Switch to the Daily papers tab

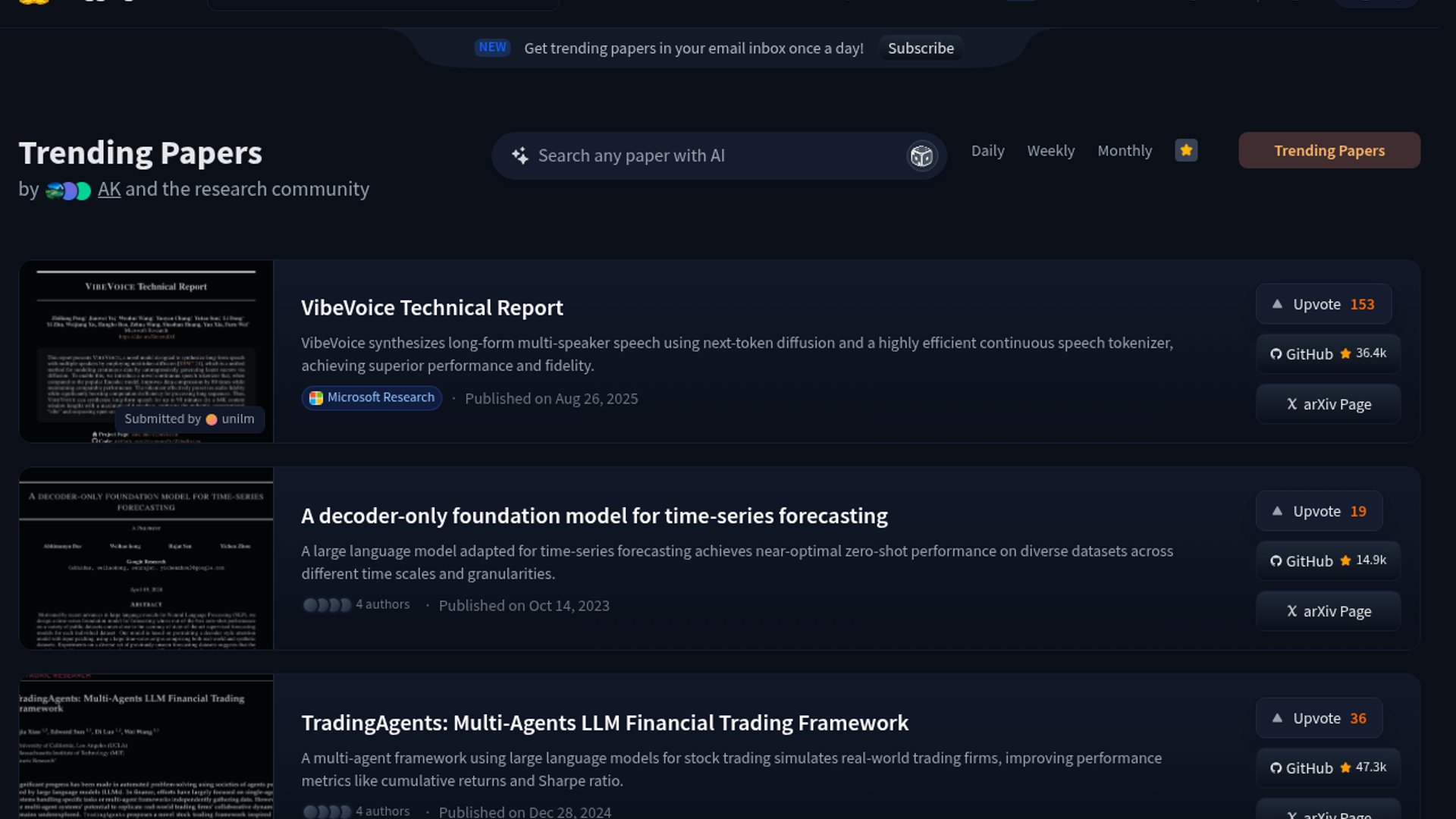(x=987, y=151)
